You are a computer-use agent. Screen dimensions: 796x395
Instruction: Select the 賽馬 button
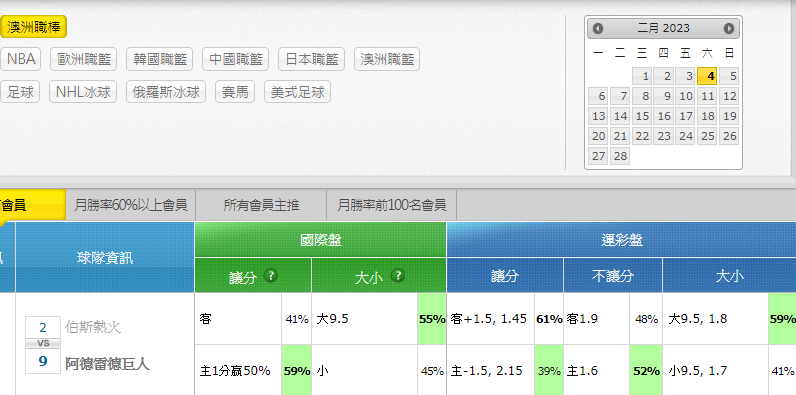235,92
